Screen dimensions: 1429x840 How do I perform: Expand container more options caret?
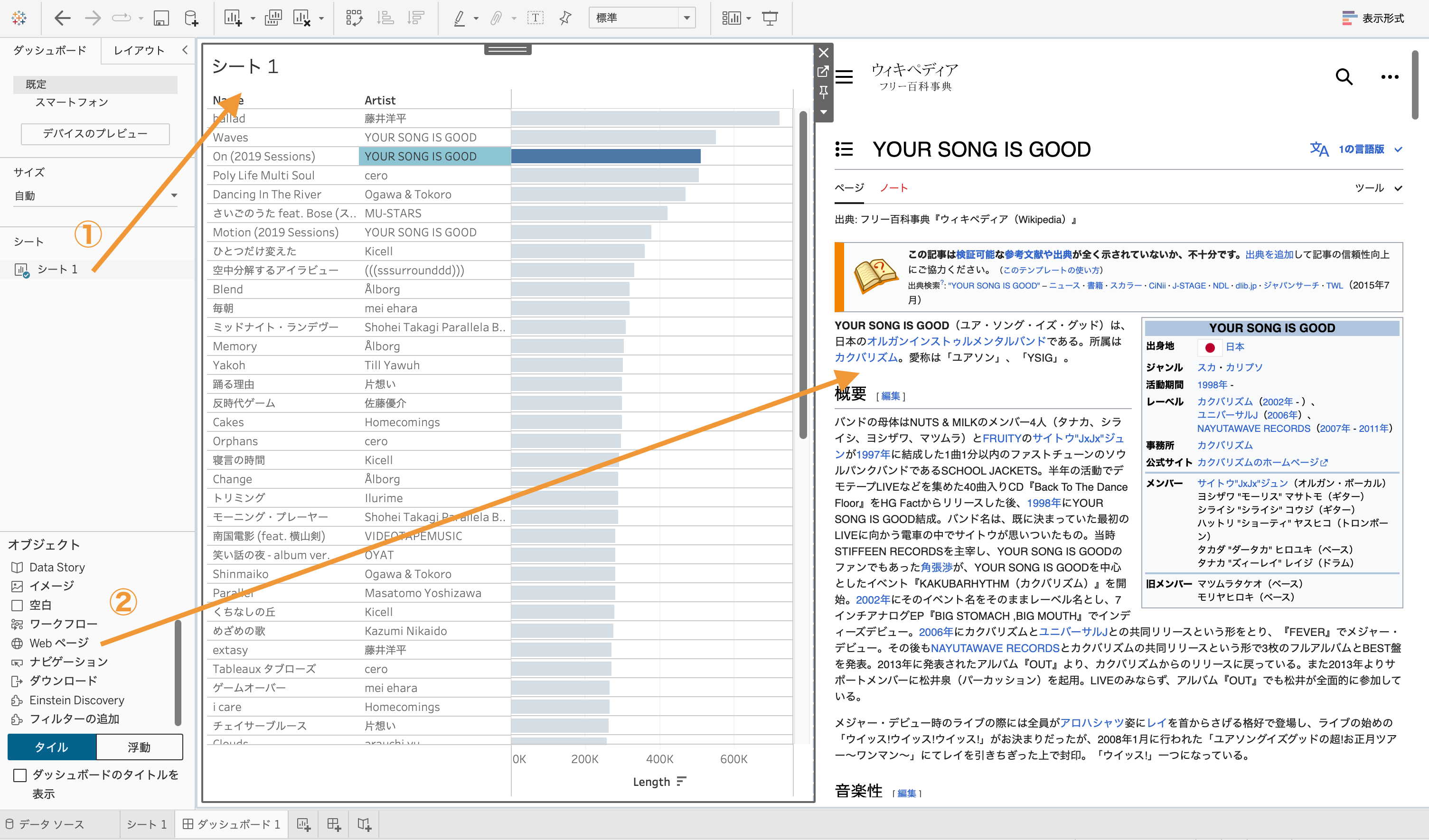coord(823,112)
